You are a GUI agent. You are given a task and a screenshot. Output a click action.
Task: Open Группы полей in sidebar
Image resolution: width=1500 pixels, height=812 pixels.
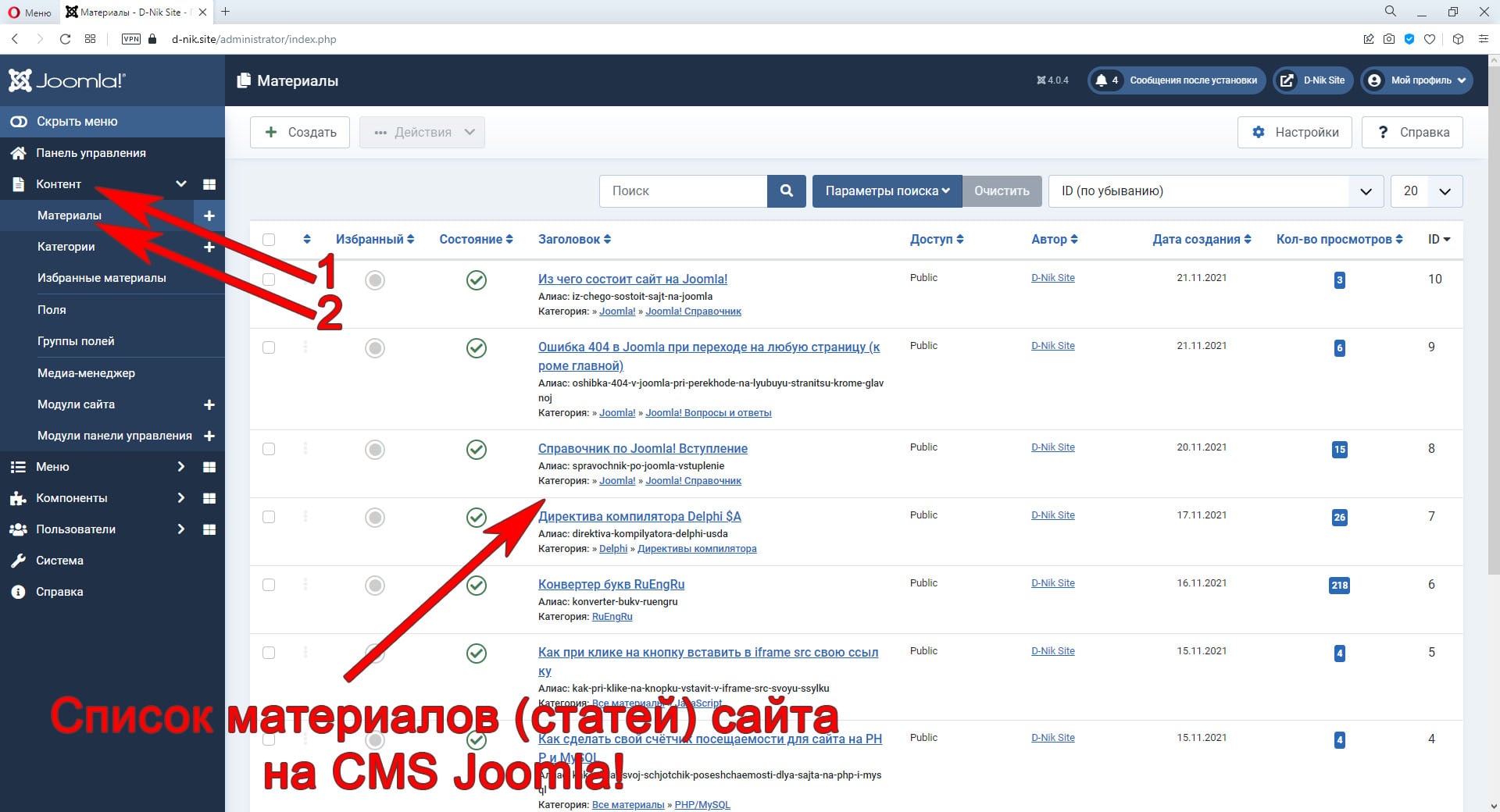pos(76,341)
